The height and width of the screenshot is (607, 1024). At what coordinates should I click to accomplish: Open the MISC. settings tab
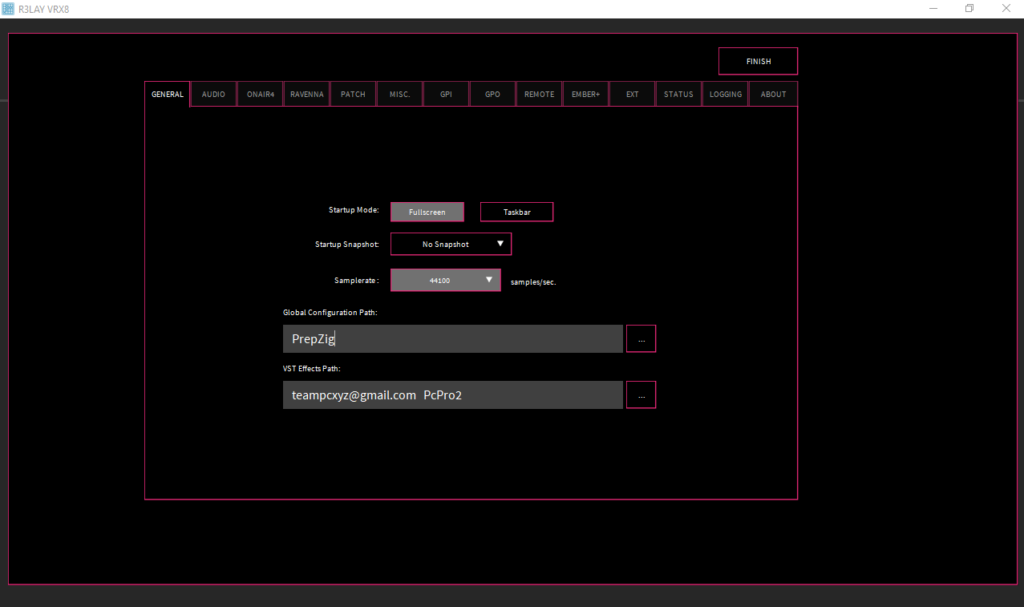tap(399, 94)
